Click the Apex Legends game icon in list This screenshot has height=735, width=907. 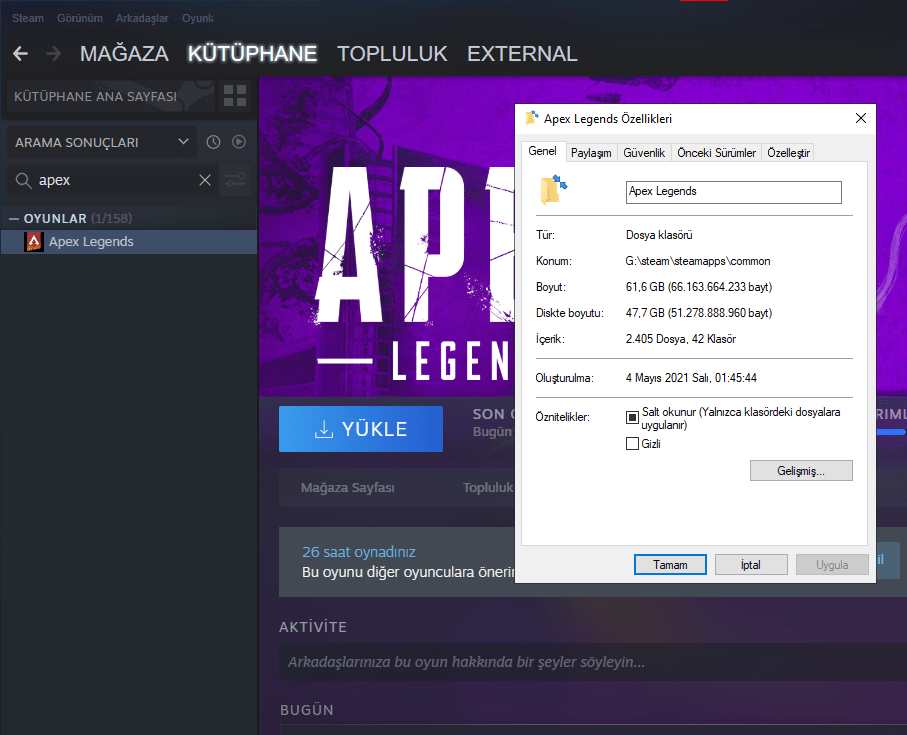pyautogui.click(x=34, y=242)
